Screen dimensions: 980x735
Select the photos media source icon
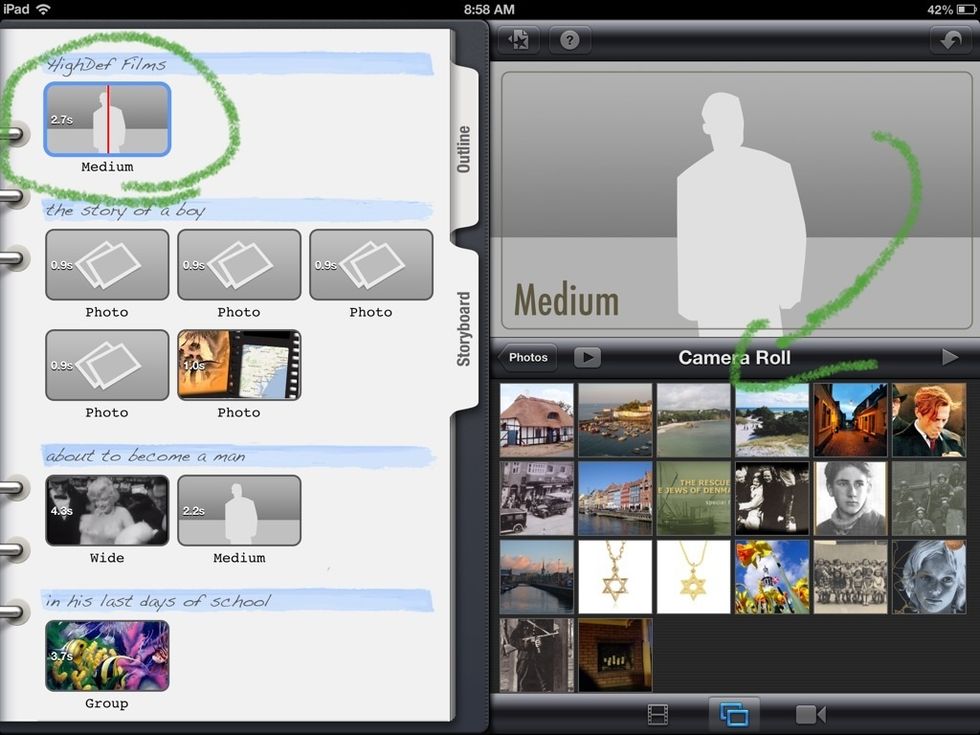(x=735, y=714)
